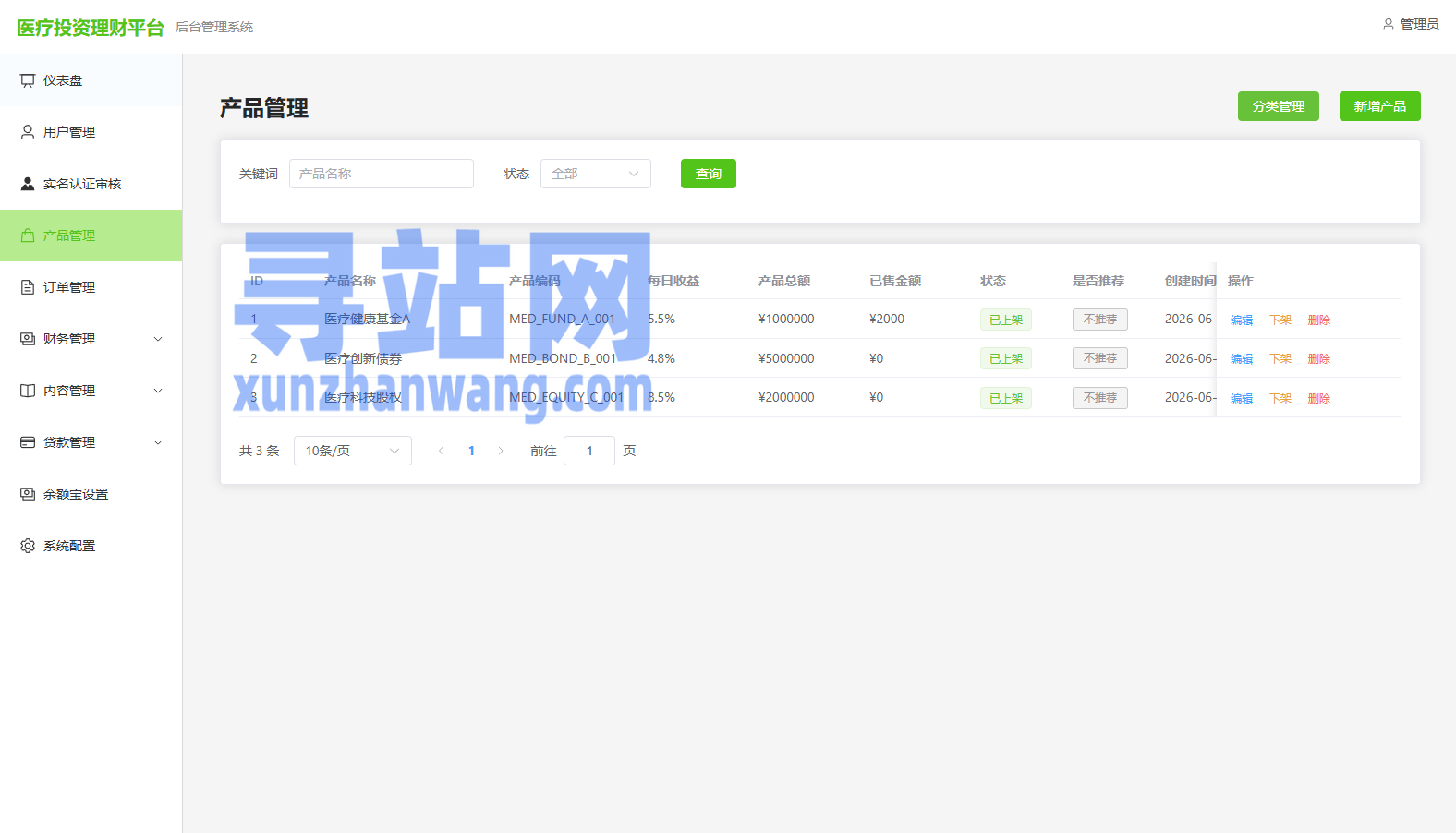
Task: Expand 贷款管理 submenu chevron
Action: tap(158, 442)
